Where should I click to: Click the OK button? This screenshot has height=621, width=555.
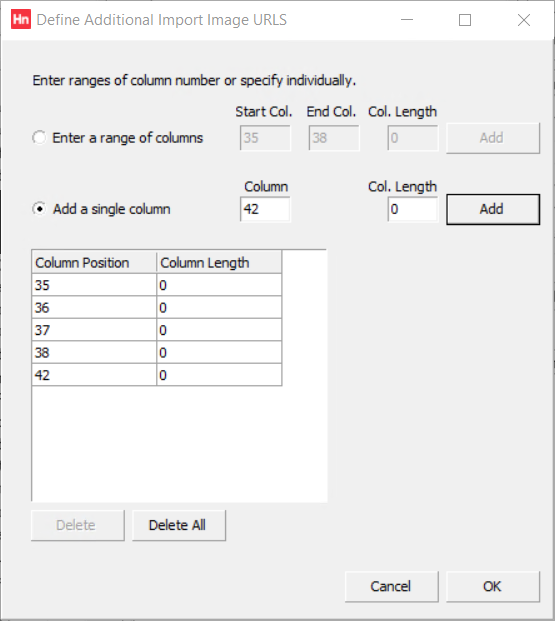tap(493, 587)
